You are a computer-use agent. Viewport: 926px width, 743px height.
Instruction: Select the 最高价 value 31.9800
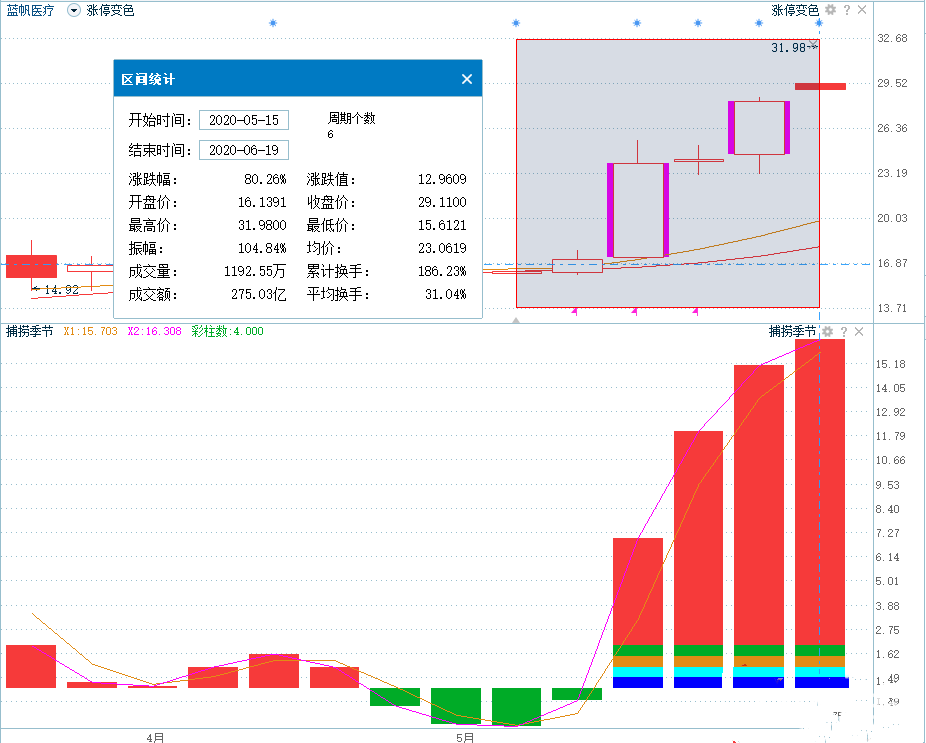(x=262, y=225)
